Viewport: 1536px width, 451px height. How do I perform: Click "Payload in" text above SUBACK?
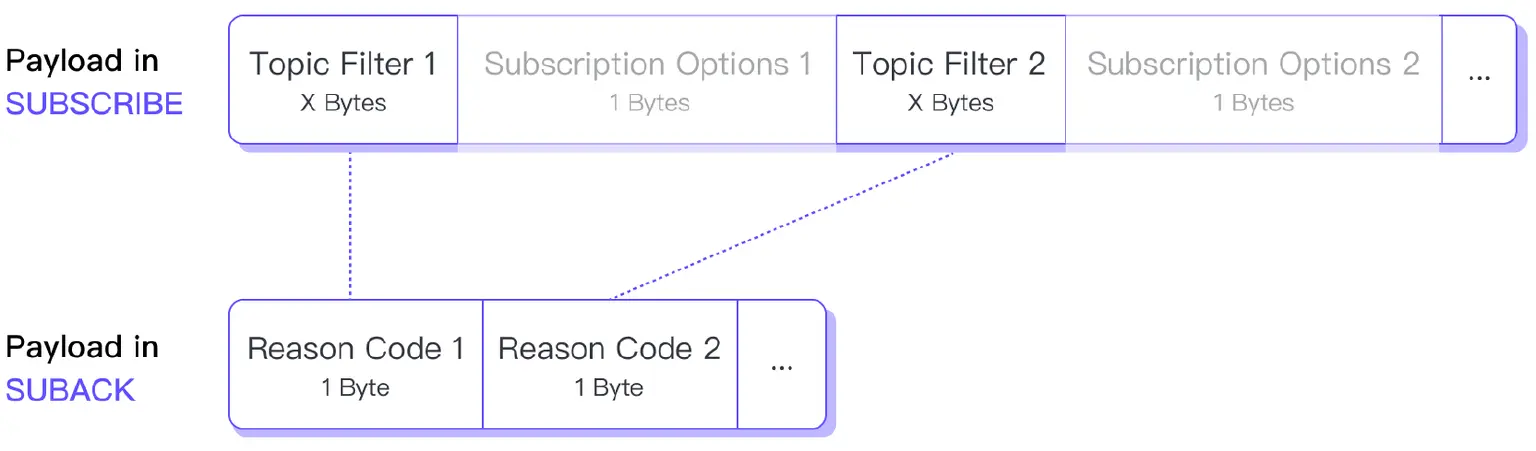point(82,347)
